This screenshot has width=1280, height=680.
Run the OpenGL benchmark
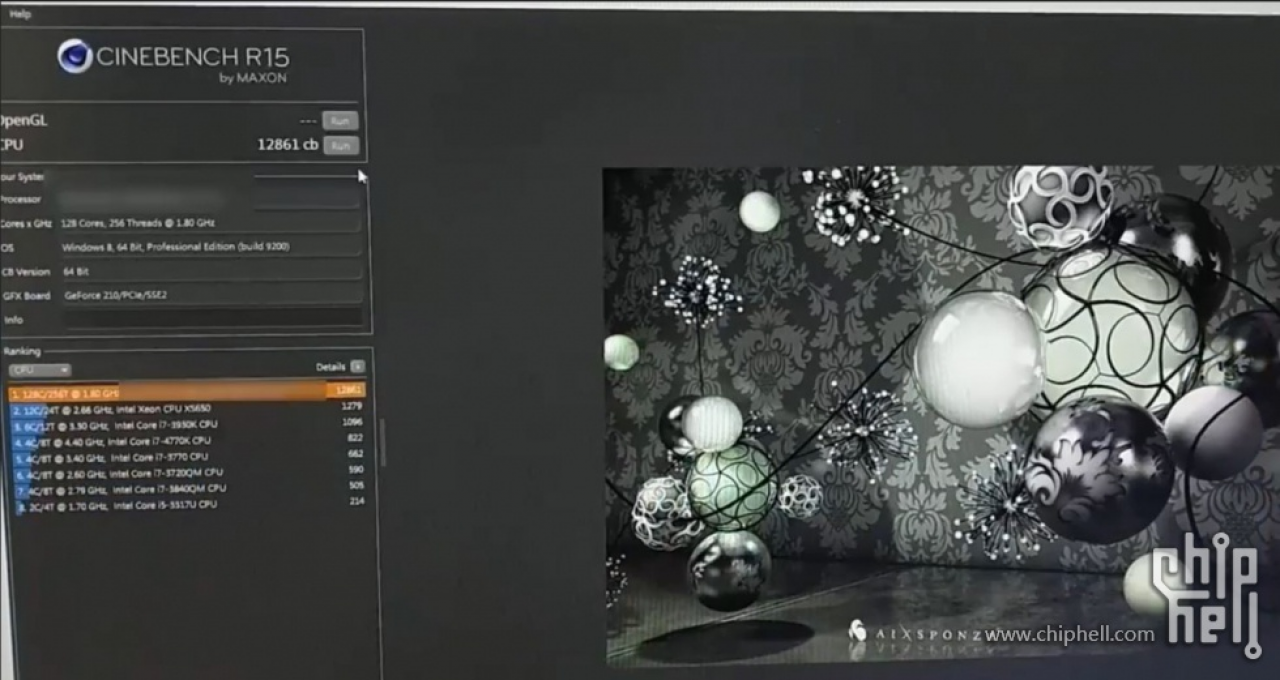[x=340, y=120]
